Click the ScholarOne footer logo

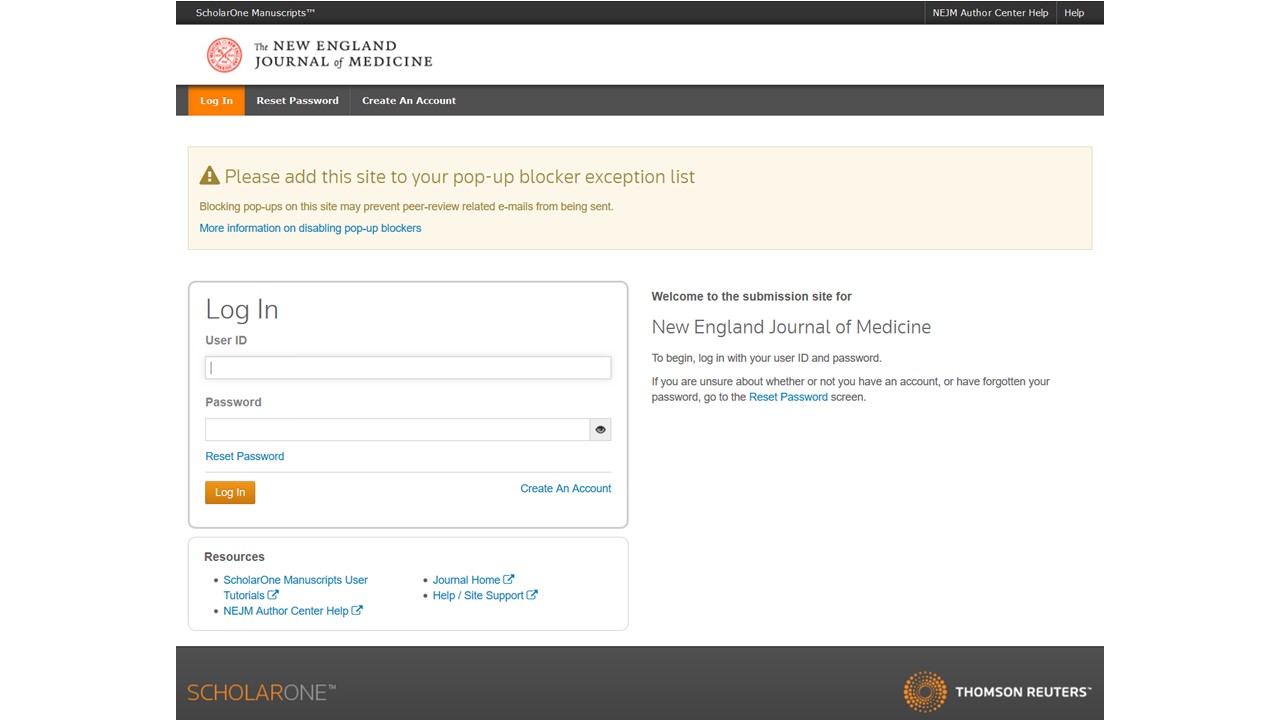click(x=261, y=692)
